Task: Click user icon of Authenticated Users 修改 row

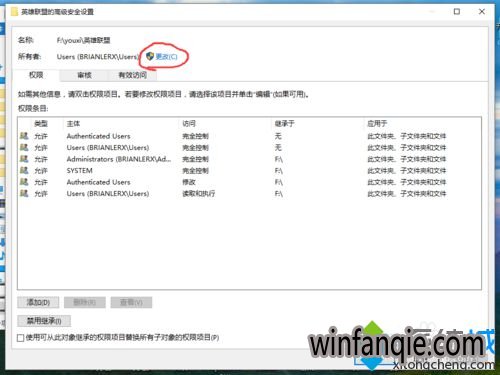Action: (24, 182)
